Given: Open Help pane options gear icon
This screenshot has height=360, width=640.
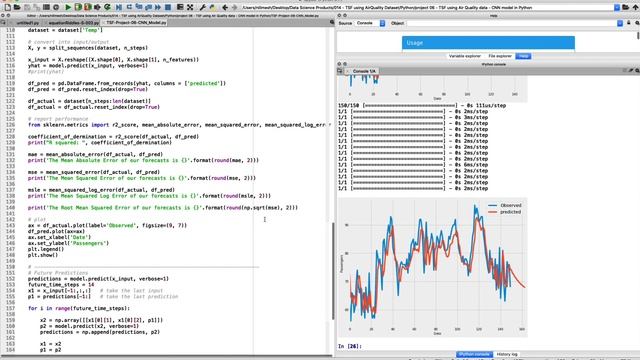Looking at the screenshot, I should click(637, 23).
